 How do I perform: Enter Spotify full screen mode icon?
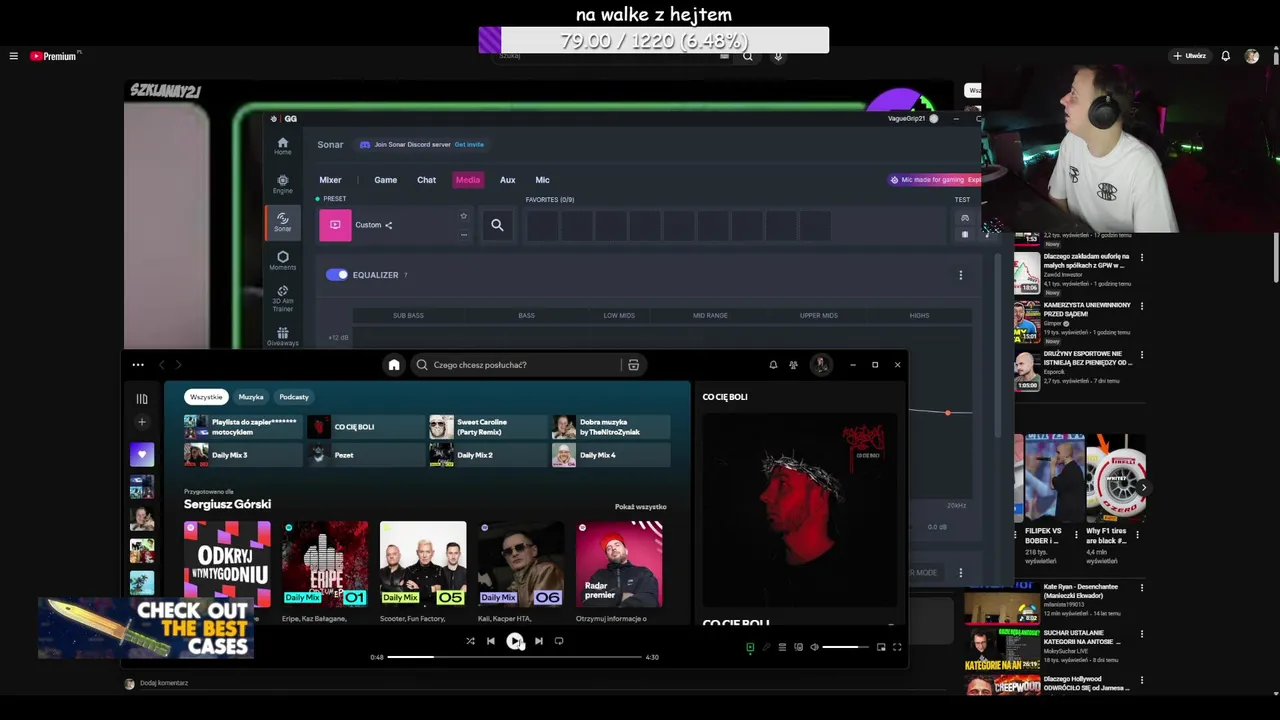[x=897, y=647]
